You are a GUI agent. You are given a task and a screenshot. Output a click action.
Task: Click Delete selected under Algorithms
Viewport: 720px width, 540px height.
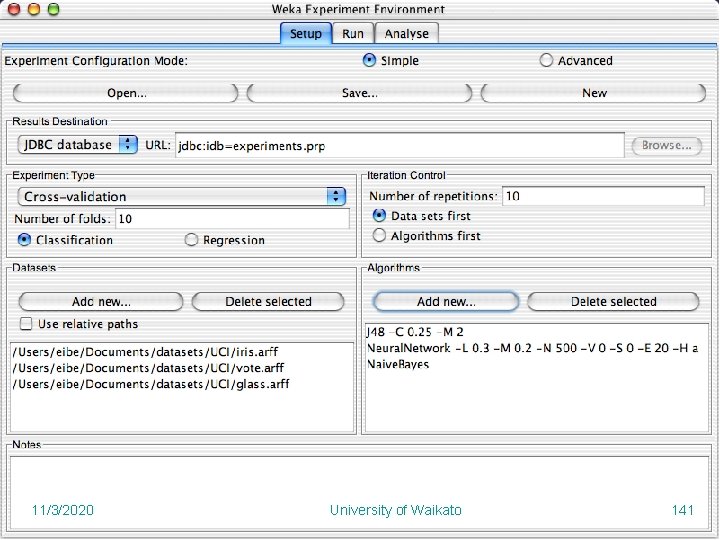pos(613,301)
